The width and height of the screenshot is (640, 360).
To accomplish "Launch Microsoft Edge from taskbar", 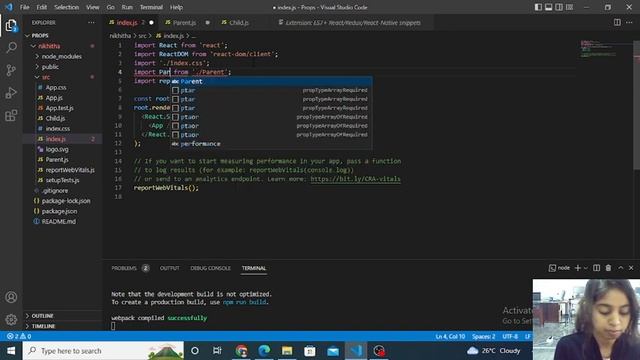I will (x=264, y=351).
